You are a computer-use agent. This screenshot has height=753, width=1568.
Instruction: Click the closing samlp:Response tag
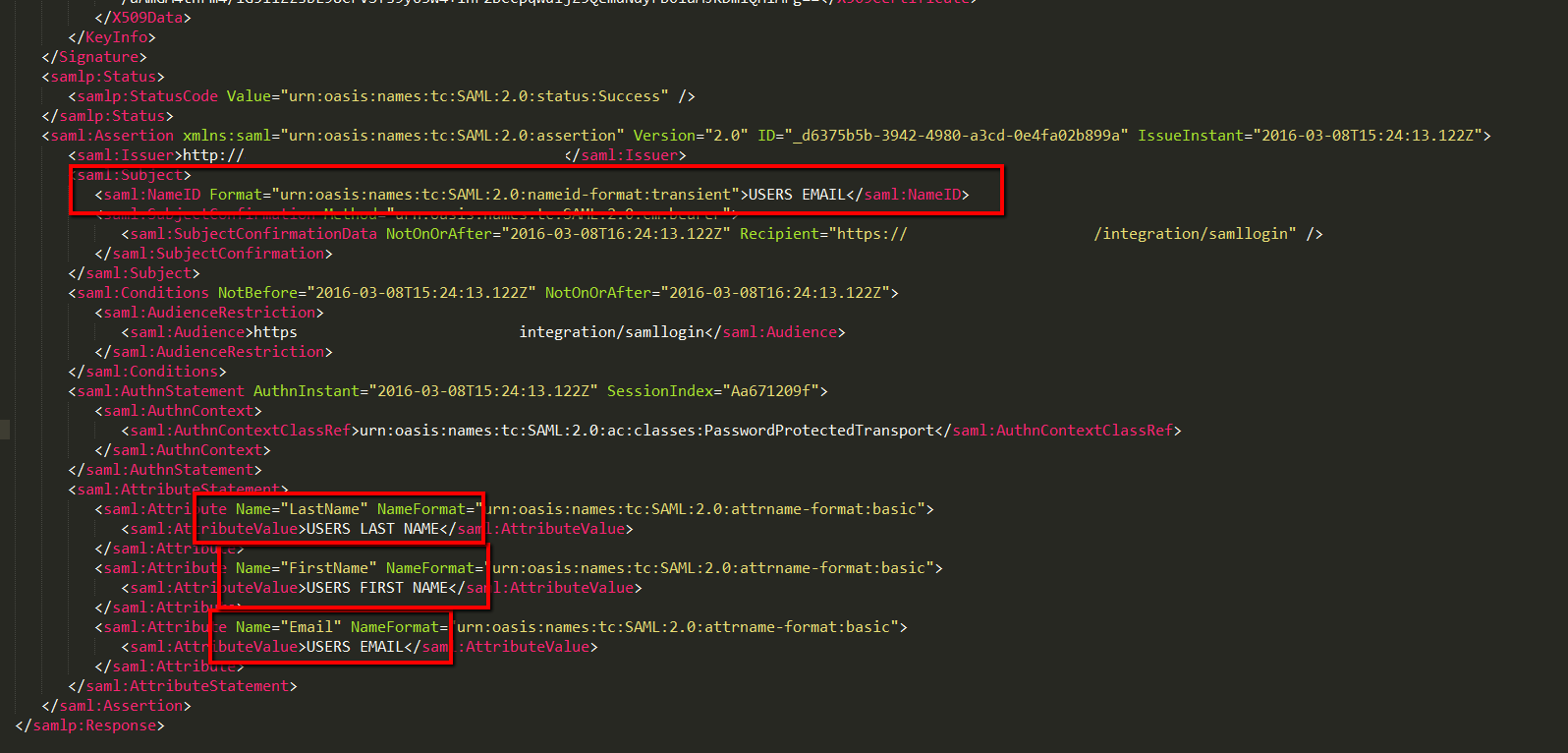90,725
